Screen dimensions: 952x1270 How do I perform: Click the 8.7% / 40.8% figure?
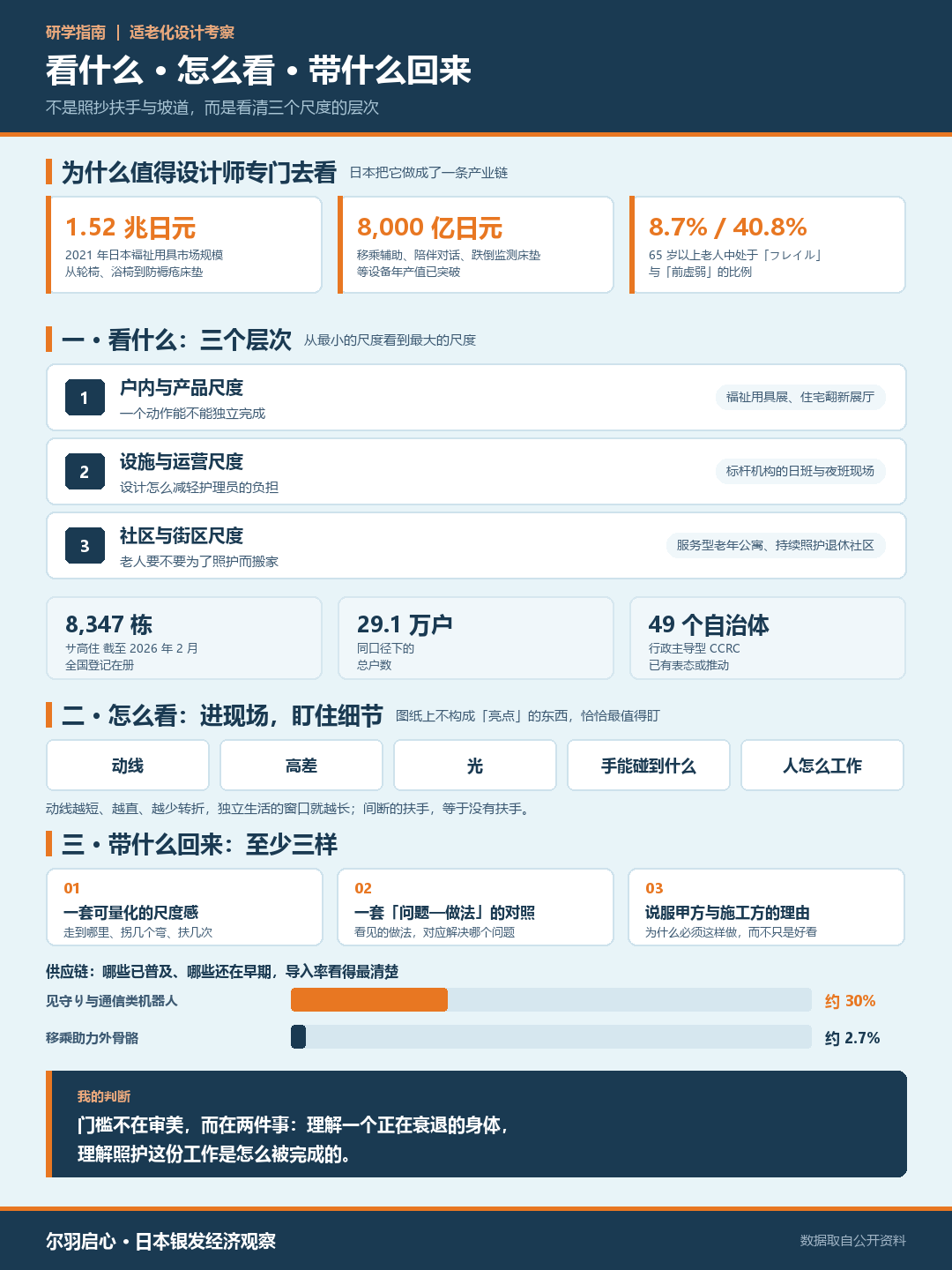point(728,228)
